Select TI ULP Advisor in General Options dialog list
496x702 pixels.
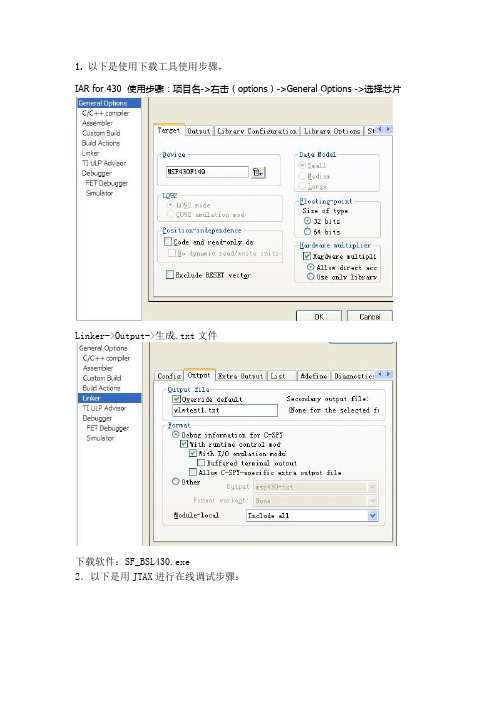(104, 163)
